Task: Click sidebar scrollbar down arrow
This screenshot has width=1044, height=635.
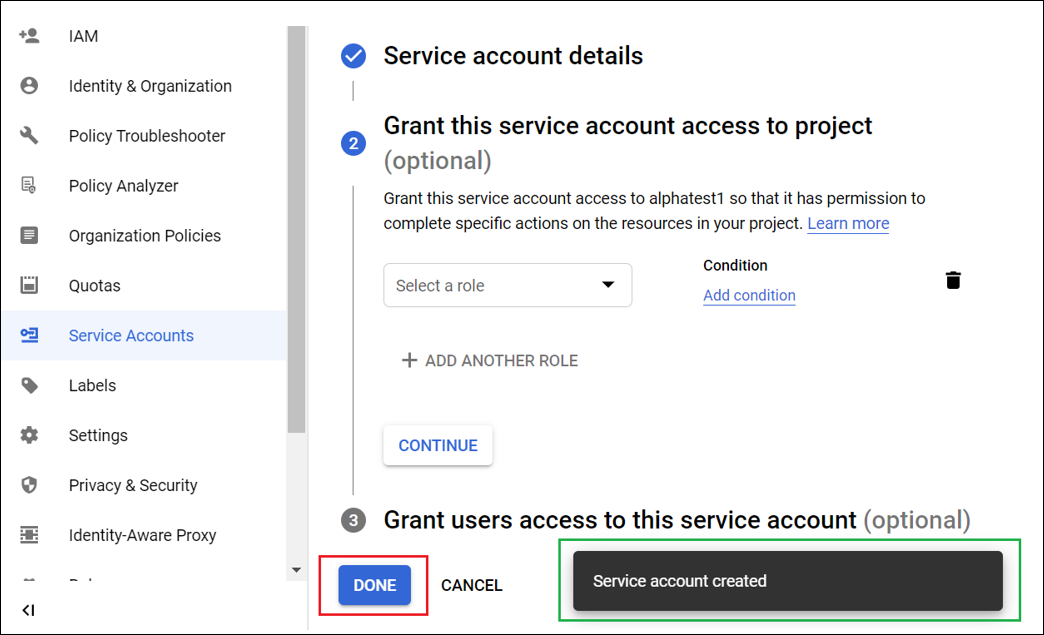Action: [296, 570]
